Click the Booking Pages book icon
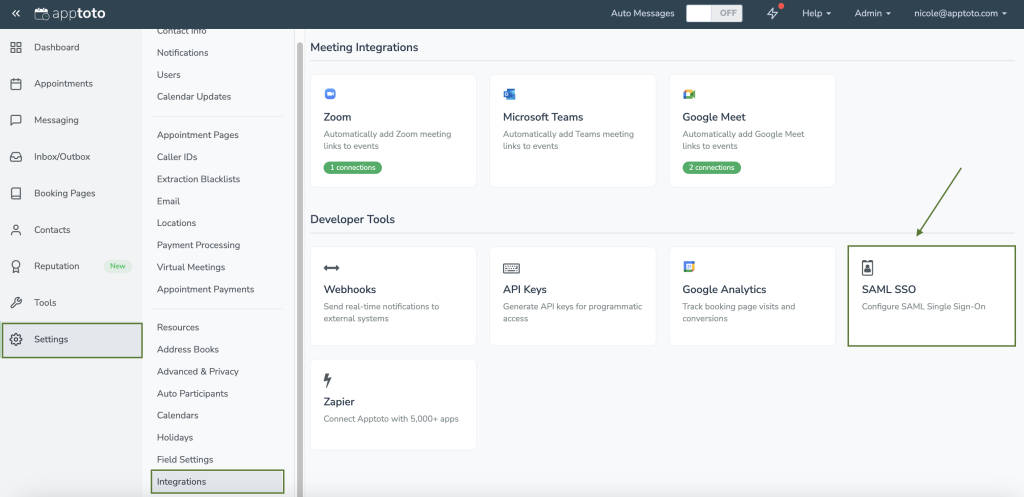1024x497 pixels. (x=16, y=193)
